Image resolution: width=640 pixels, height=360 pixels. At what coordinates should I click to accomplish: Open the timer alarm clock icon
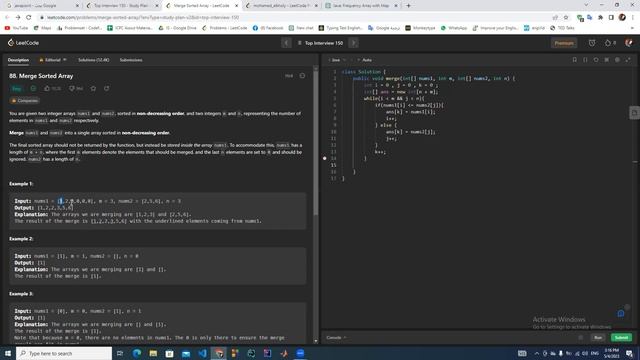(592, 43)
